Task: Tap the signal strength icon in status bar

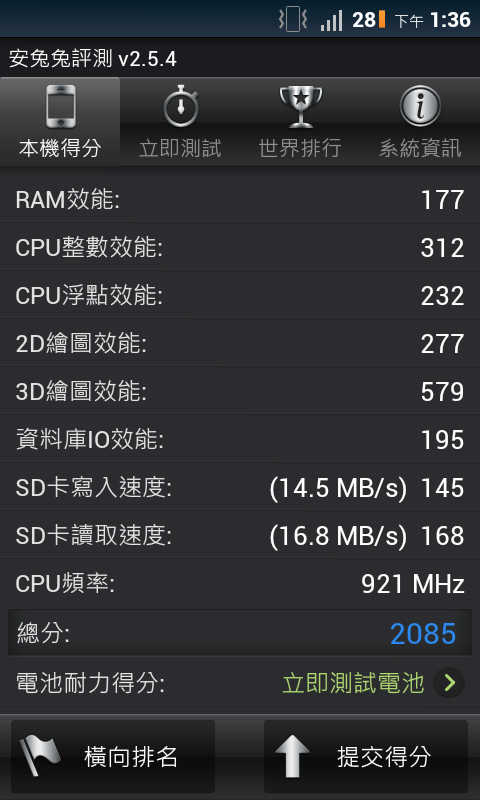Action: (332, 21)
